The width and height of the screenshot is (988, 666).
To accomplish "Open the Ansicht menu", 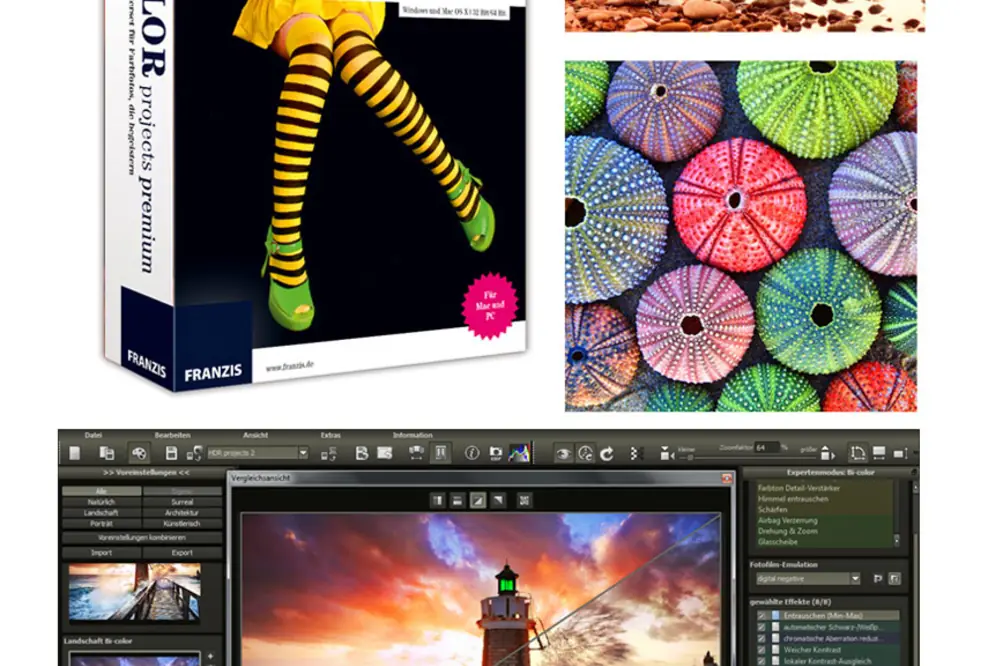I will click(x=255, y=435).
